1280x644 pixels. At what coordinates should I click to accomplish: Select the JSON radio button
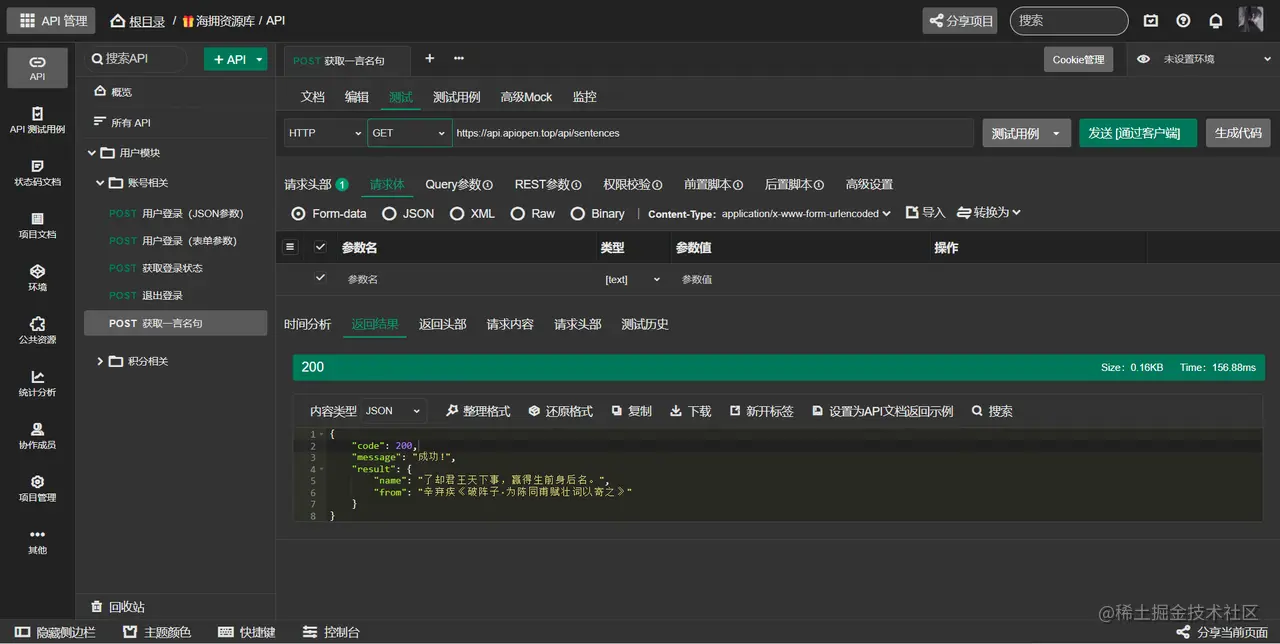(x=390, y=213)
